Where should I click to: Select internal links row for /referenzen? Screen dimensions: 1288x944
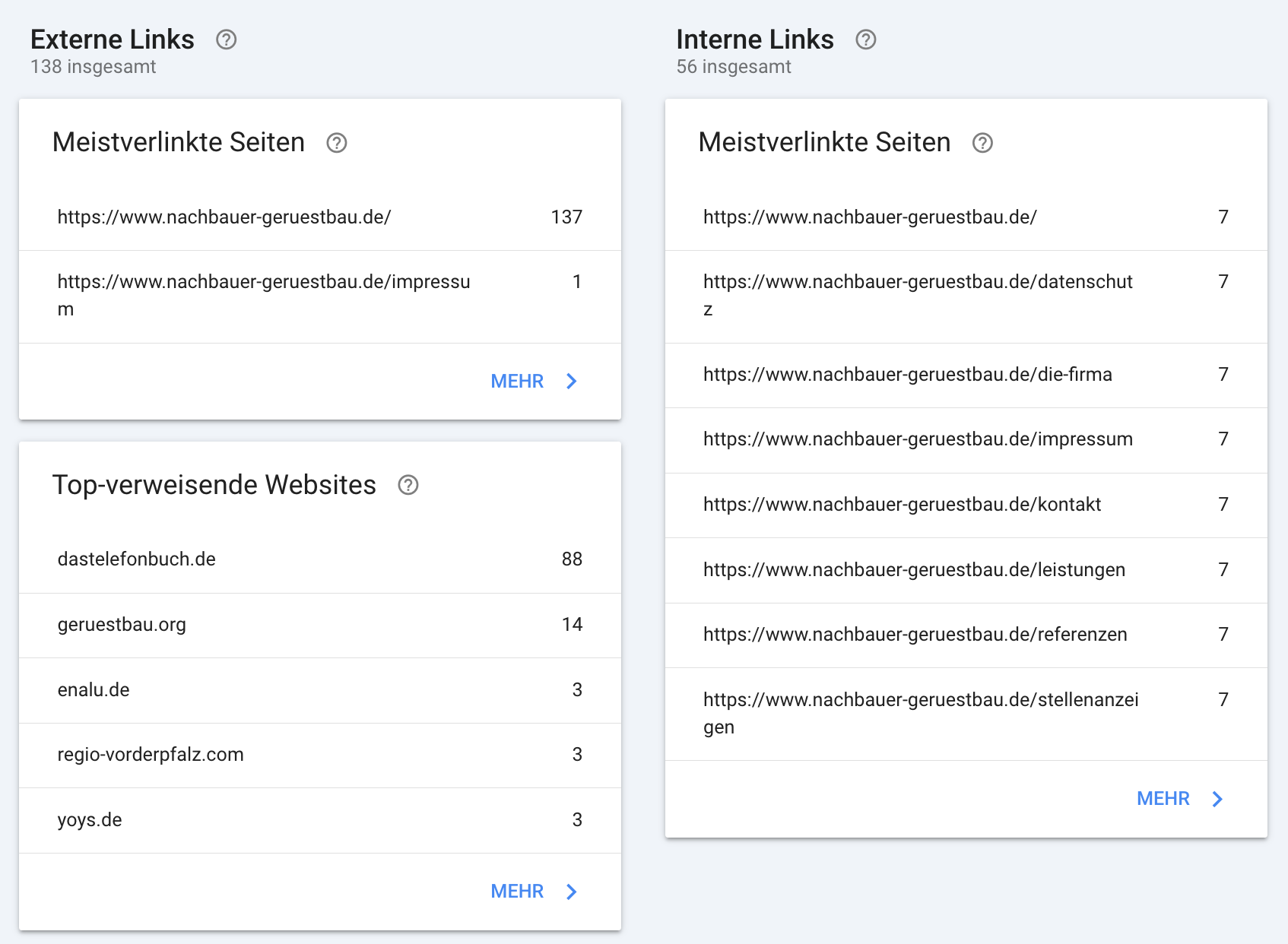(x=966, y=635)
